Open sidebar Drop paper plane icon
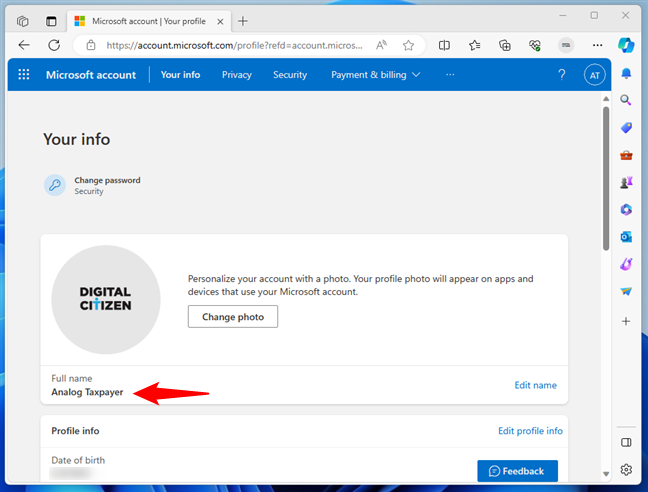The image size is (648, 492). click(626, 292)
